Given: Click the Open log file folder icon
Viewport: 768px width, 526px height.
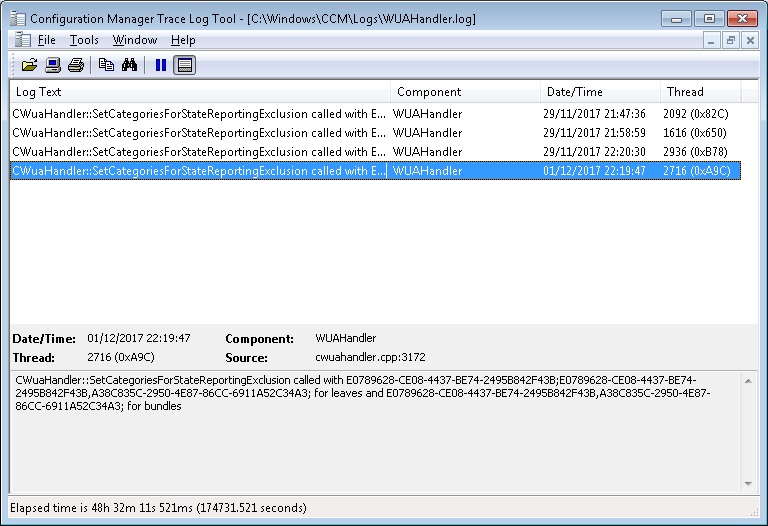Looking at the screenshot, I should 29,65.
